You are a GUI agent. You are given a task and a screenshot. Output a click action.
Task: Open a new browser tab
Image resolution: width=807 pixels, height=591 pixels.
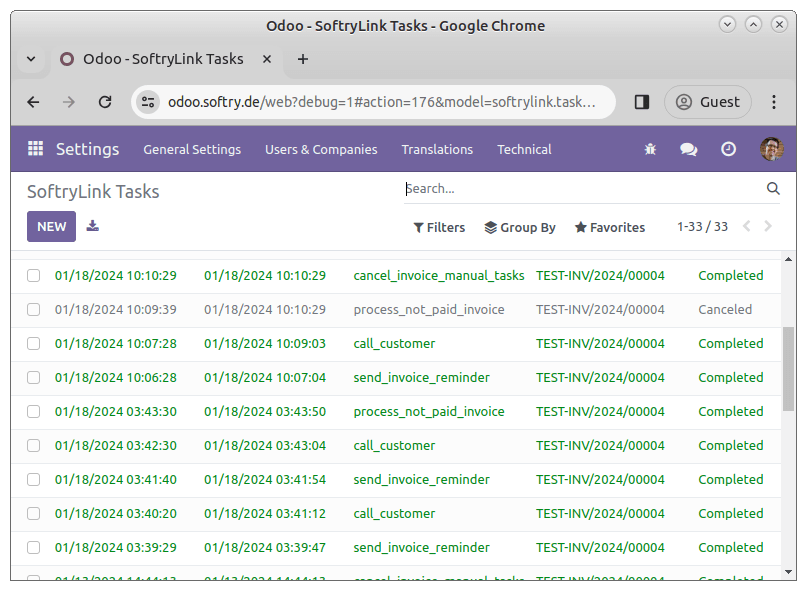pos(303,59)
